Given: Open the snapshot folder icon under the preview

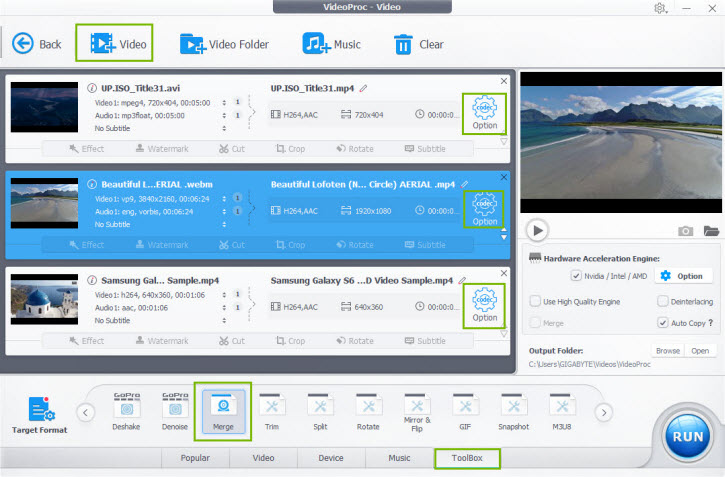Looking at the screenshot, I should [711, 230].
